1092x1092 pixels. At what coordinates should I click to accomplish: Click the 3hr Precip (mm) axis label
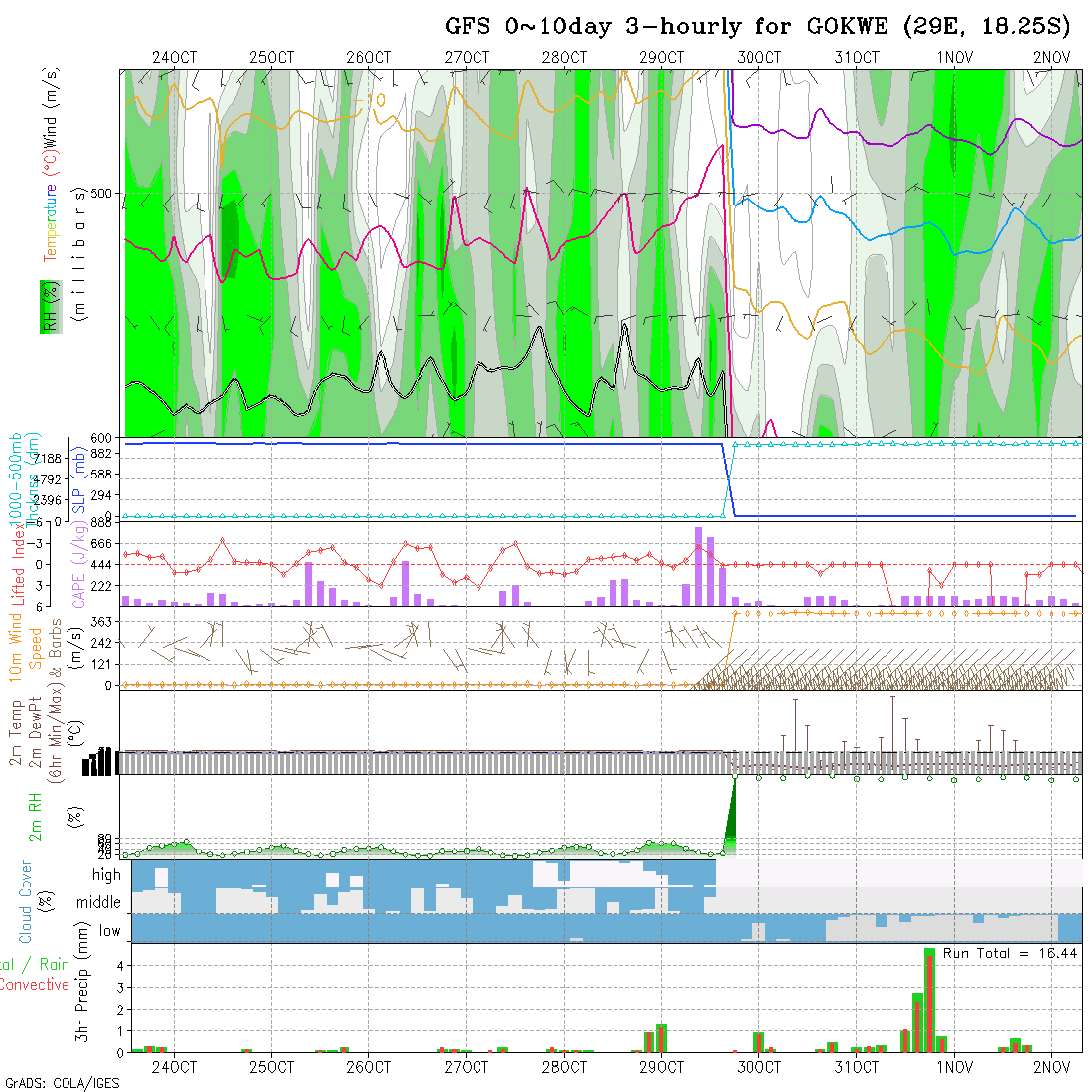point(82,982)
